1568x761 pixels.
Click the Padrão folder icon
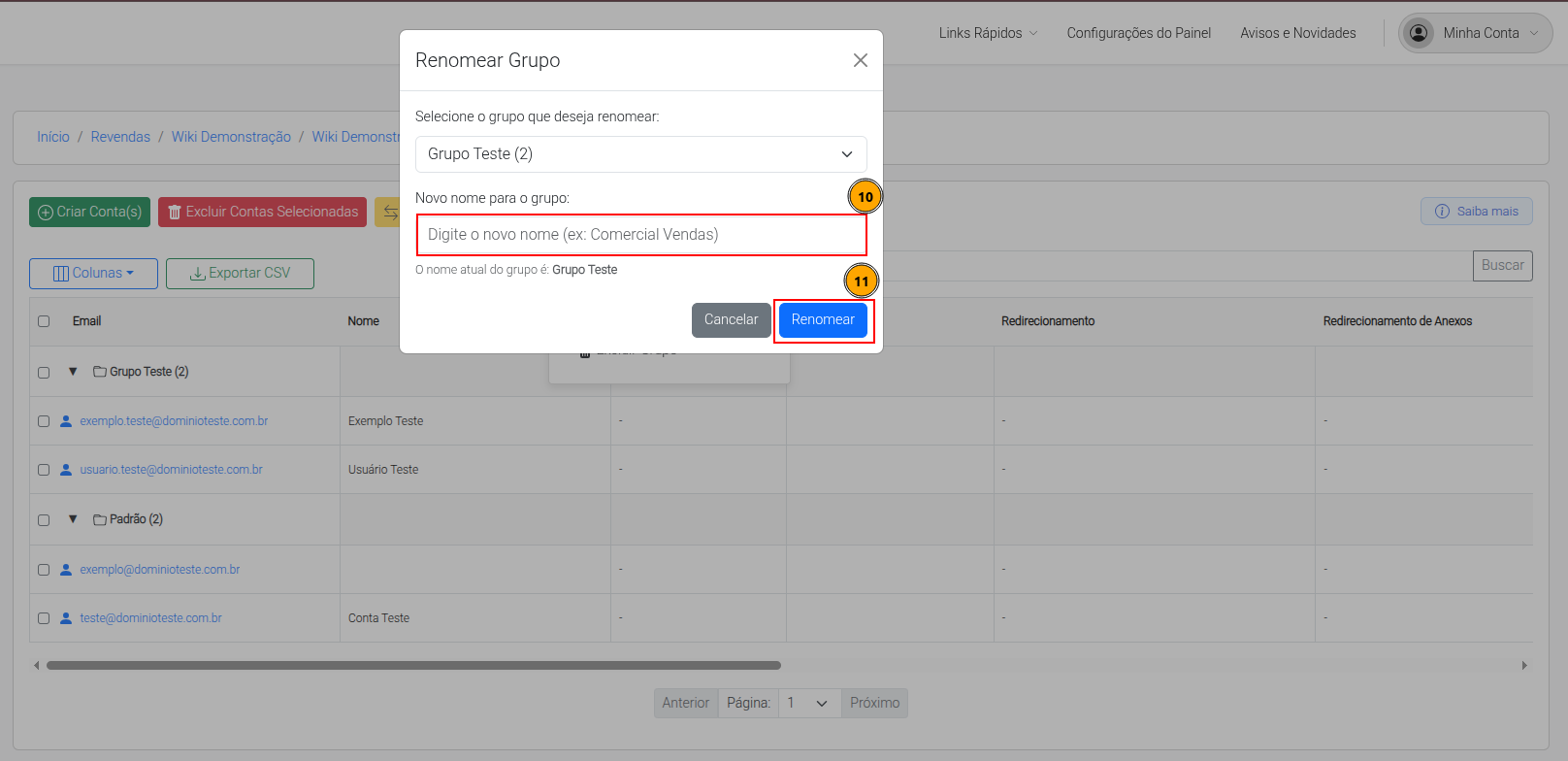point(100,519)
